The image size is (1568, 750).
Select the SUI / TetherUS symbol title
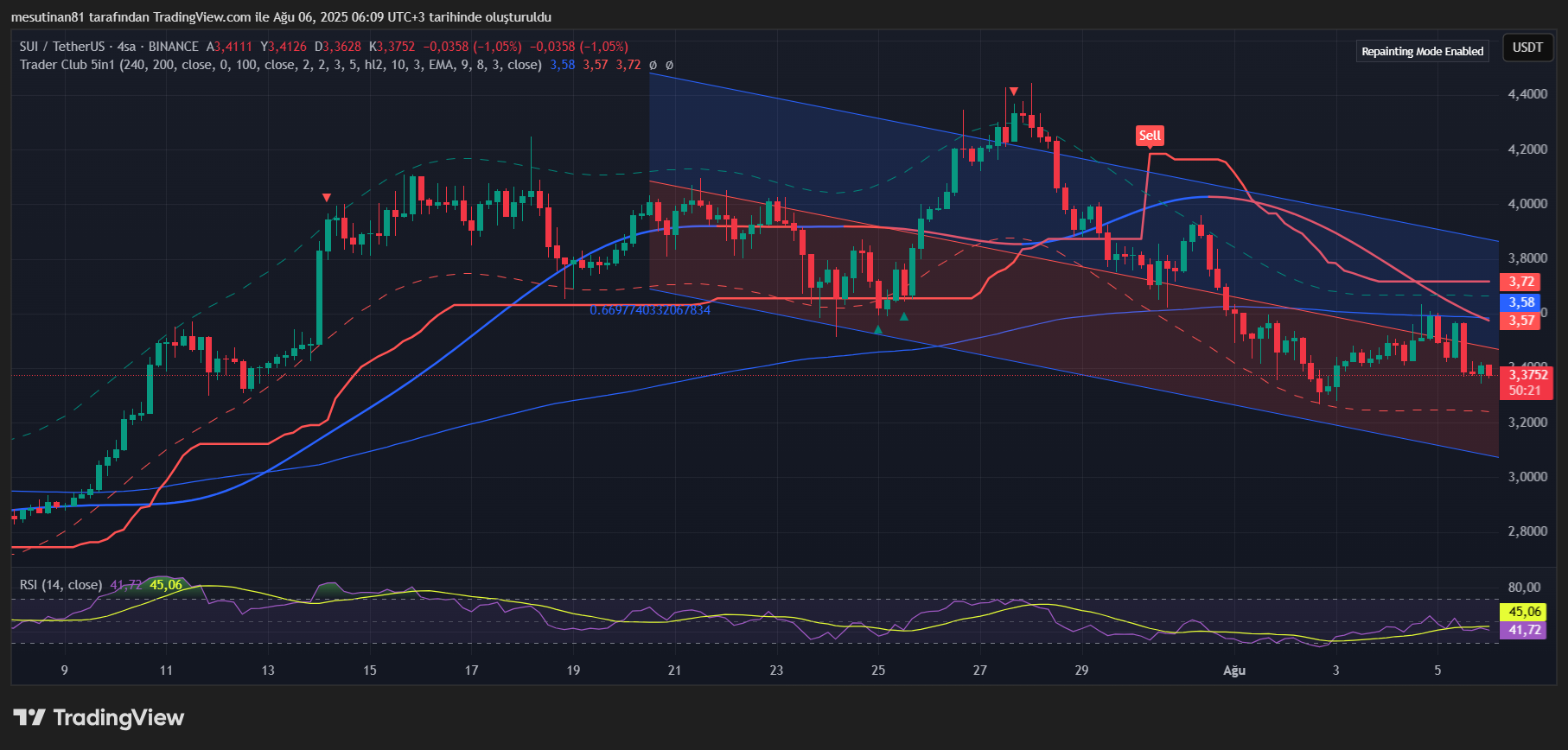tap(62, 47)
